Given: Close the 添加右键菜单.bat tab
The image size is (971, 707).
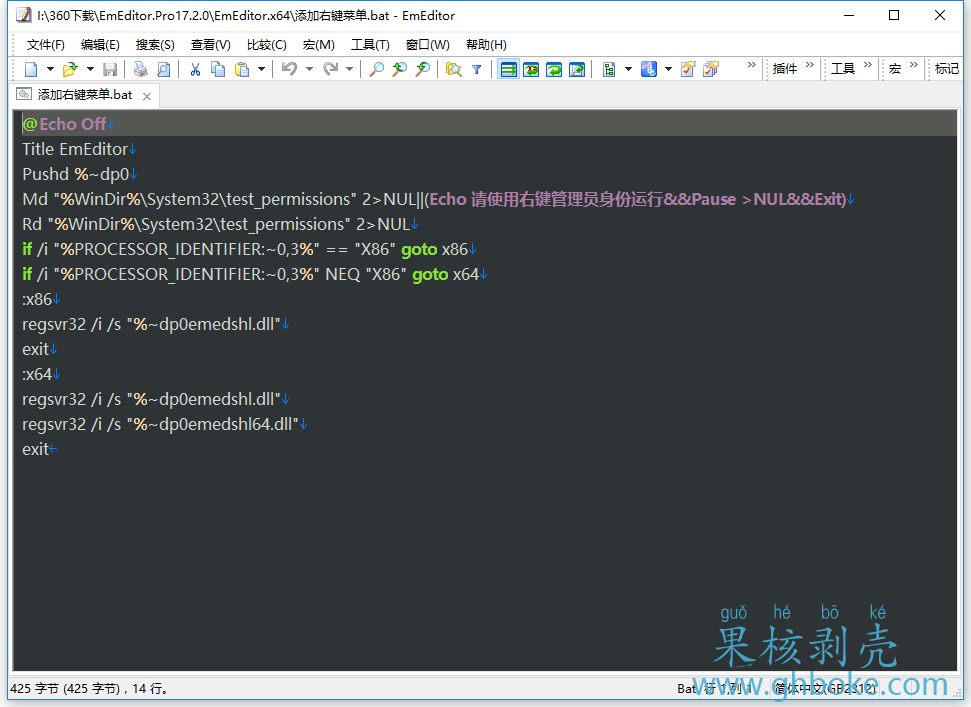Looking at the screenshot, I should tap(147, 96).
